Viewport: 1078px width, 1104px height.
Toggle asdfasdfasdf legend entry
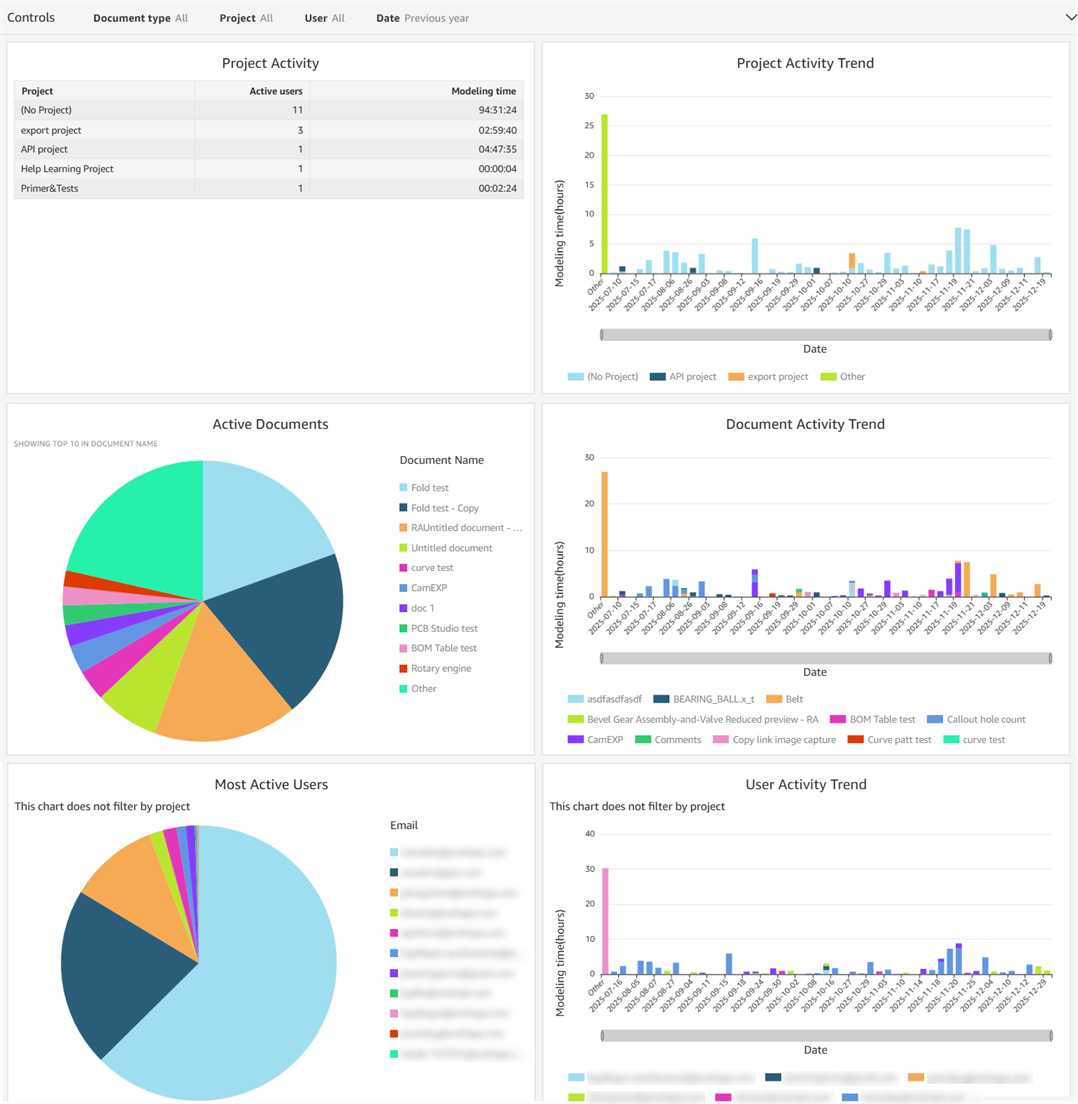tap(605, 699)
